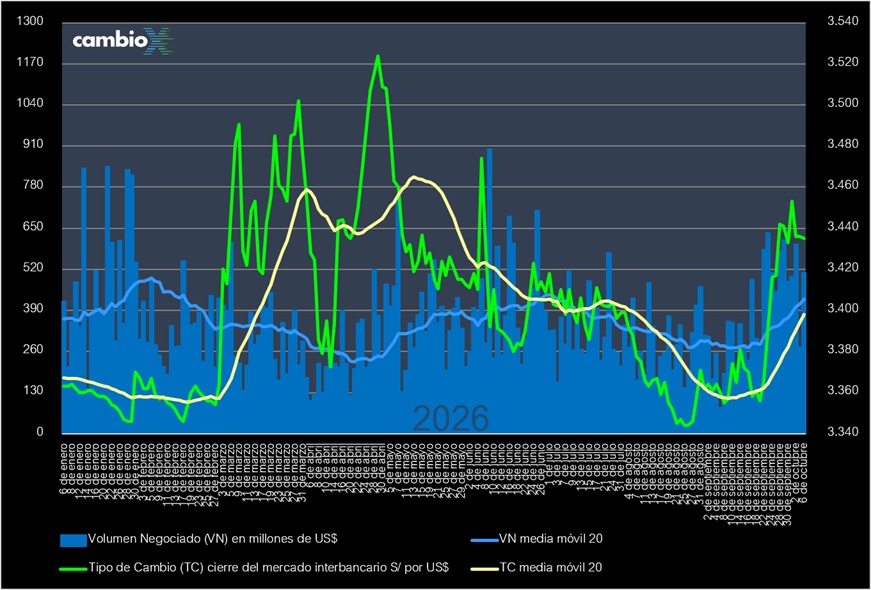Select the left axis value 260
871x590 pixels.
(33, 350)
